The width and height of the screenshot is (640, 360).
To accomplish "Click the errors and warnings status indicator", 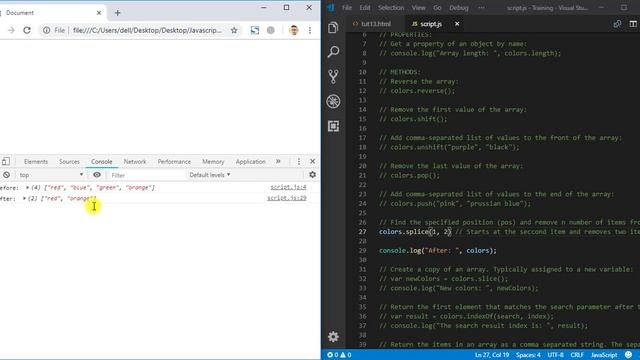I will point(339,355).
